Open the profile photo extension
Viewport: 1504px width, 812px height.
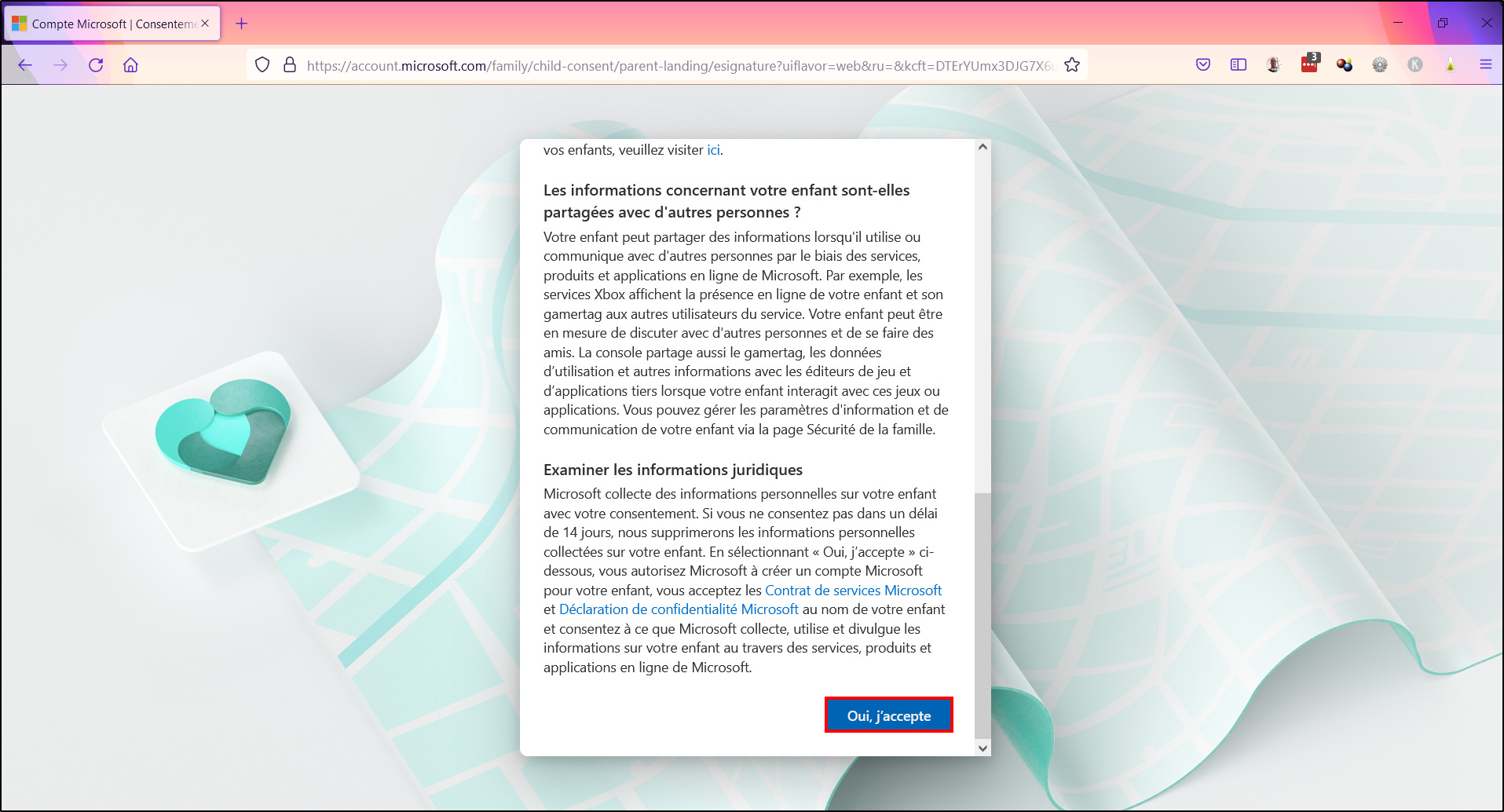tap(1274, 65)
